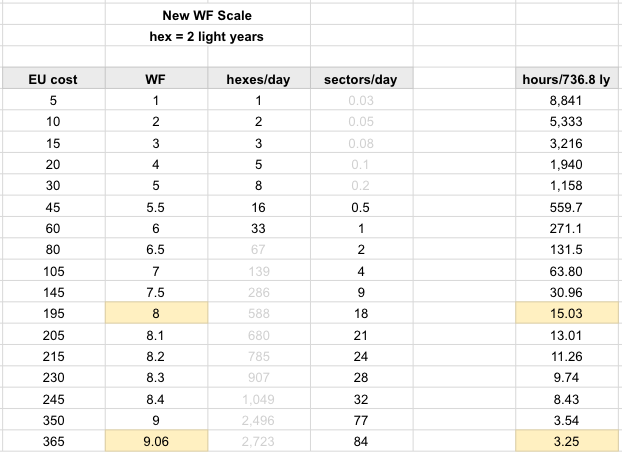Image resolution: width=622 pixels, height=454 pixels.
Task: Click the WF cell containing 8.3
Action: tap(156, 378)
